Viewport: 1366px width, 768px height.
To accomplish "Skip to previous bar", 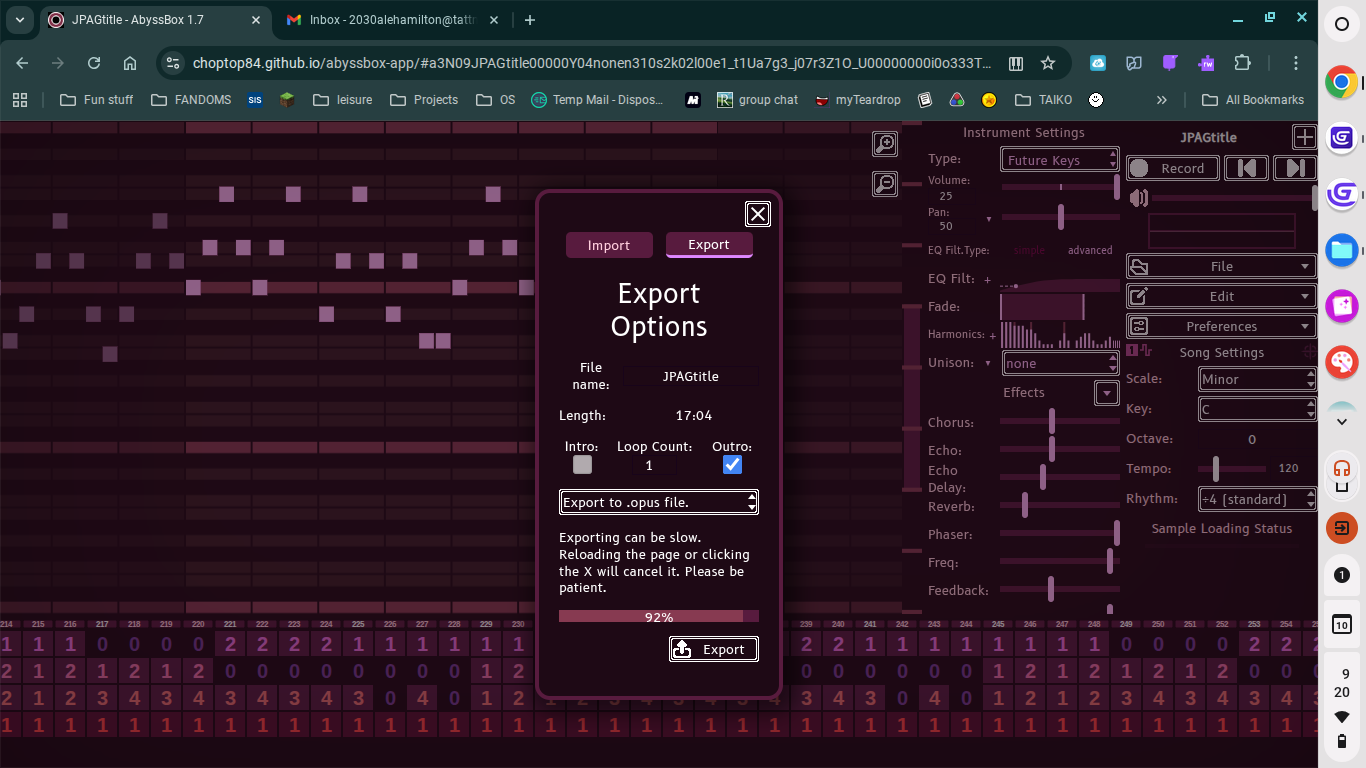I will point(1247,168).
